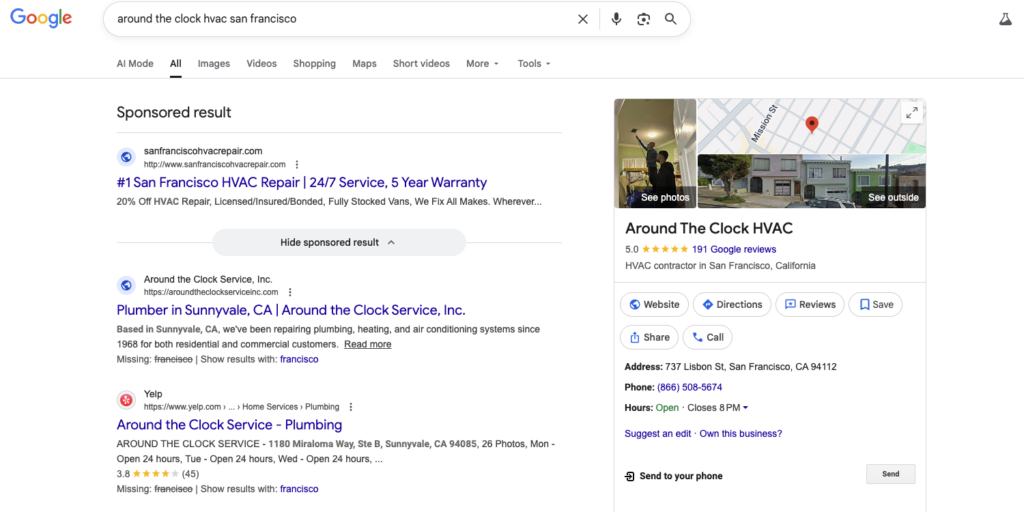This screenshot has width=1024, height=512.
Task: Click globe favicon of Around the Clock Service result
Action: point(126,285)
